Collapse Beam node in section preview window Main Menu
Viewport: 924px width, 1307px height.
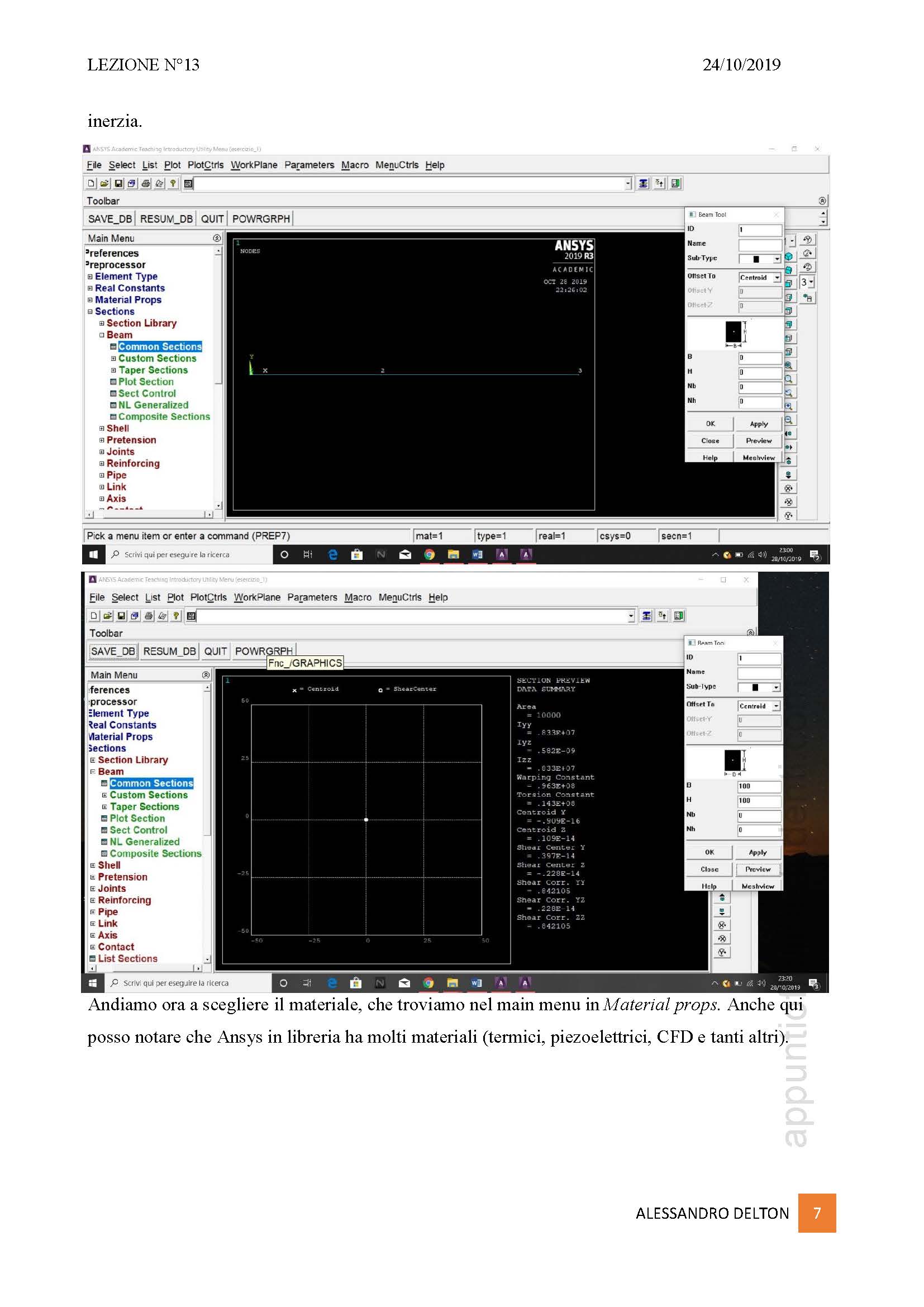[x=93, y=772]
